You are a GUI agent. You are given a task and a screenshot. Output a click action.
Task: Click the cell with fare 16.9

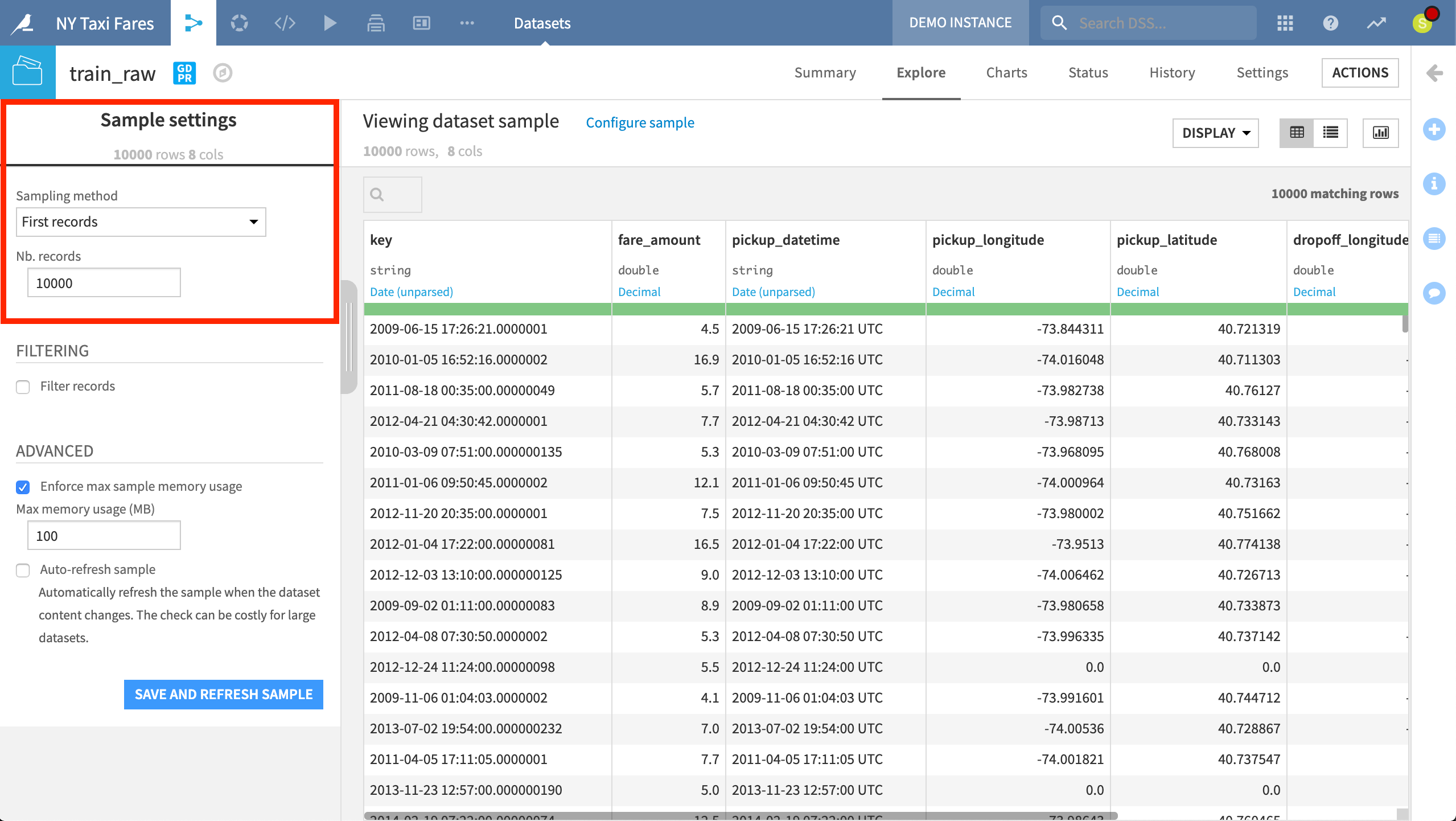pyautogui.click(x=669, y=360)
